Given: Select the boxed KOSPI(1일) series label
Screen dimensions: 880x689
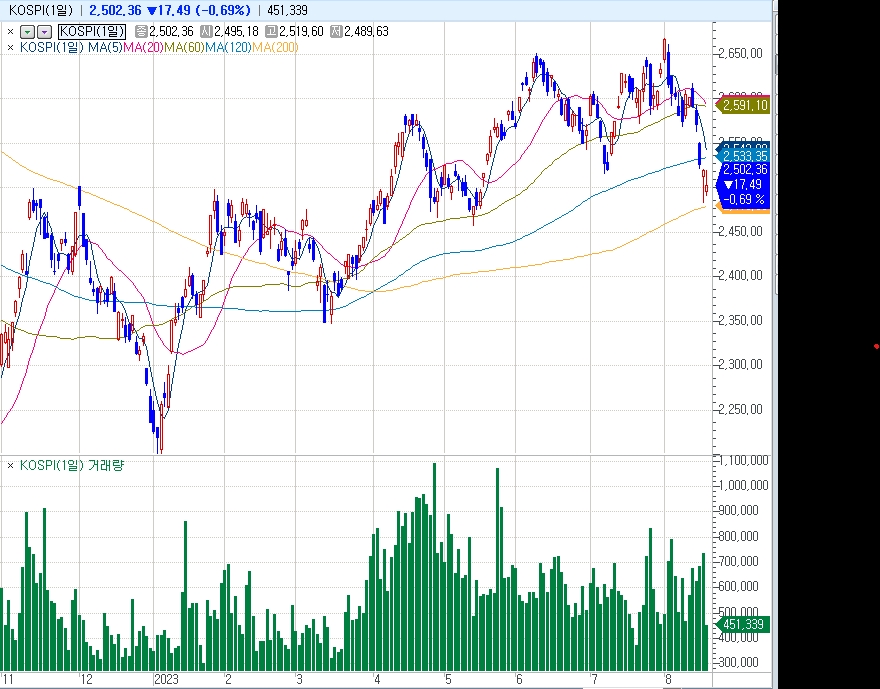Looking at the screenshot, I should click(x=93, y=31).
